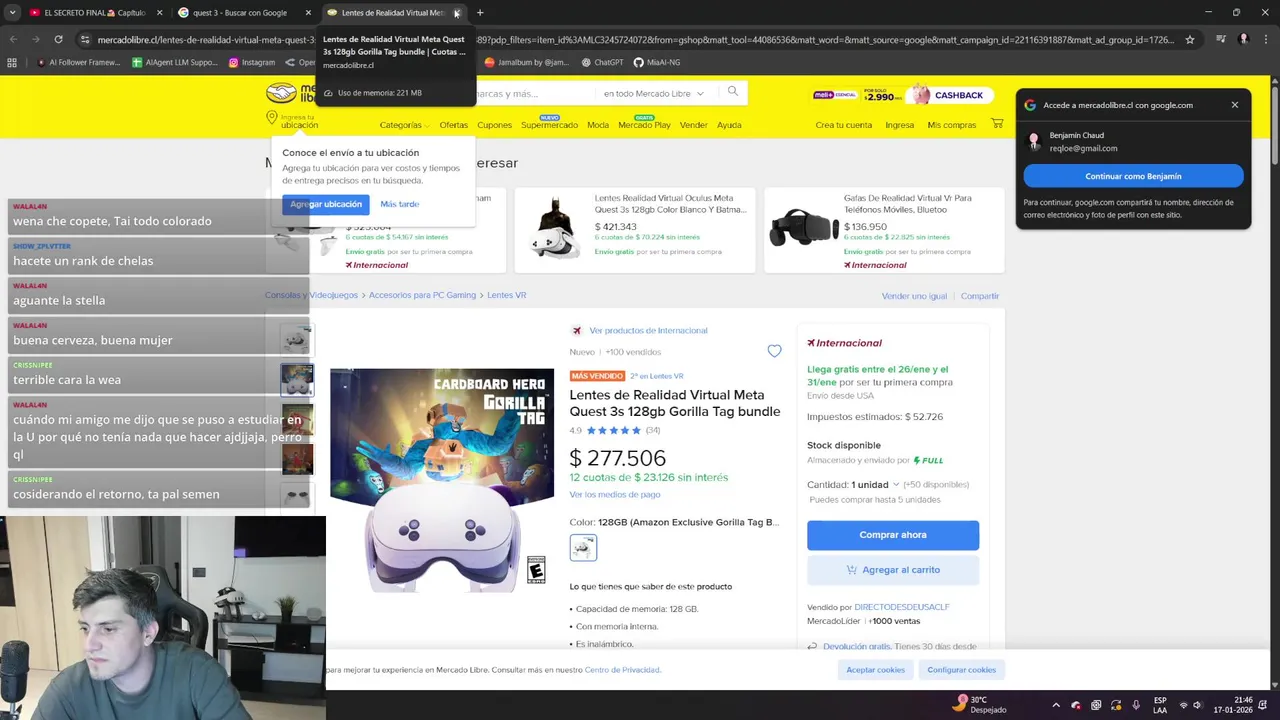Open seller DIRECTODESDEUSACLF link
Image resolution: width=1280 pixels, height=720 pixels.
901,607
